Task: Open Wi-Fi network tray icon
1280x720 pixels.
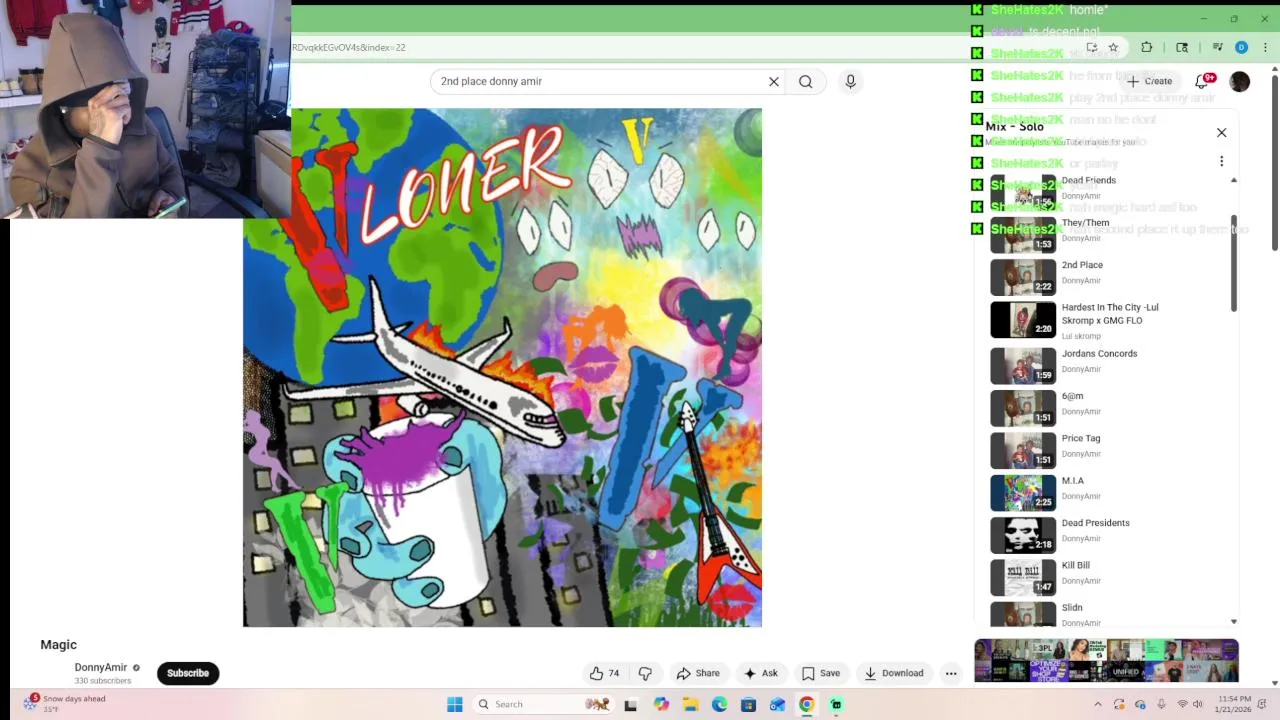Action: pyautogui.click(x=1182, y=704)
